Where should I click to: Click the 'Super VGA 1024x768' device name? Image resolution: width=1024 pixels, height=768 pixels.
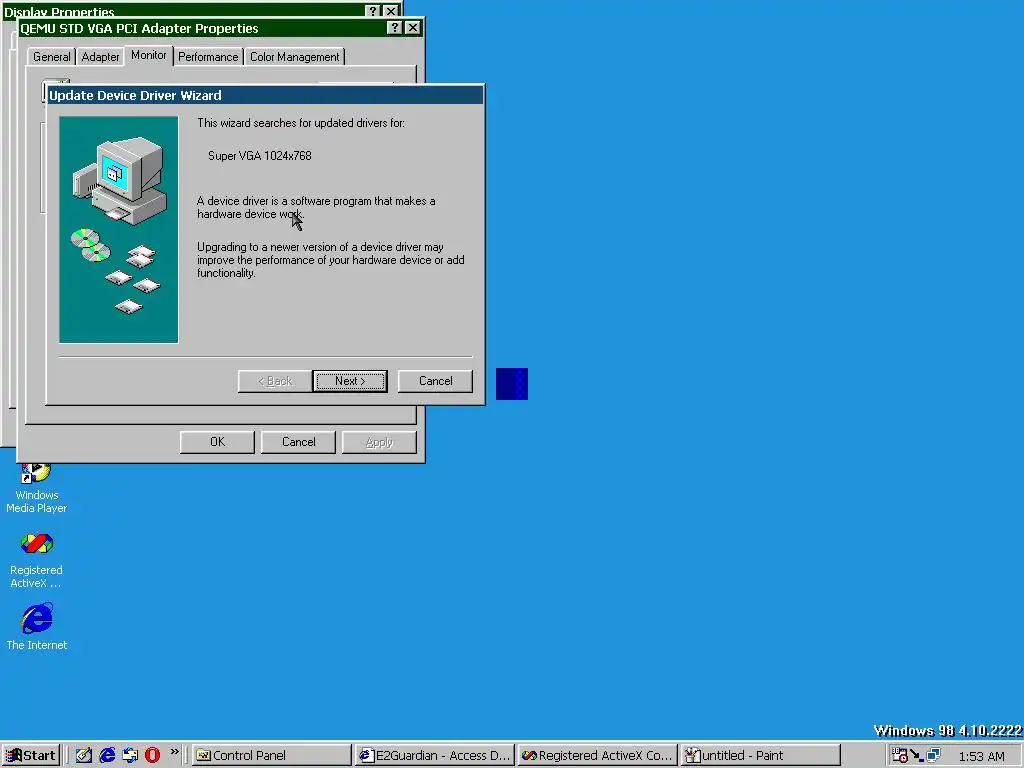(x=259, y=155)
